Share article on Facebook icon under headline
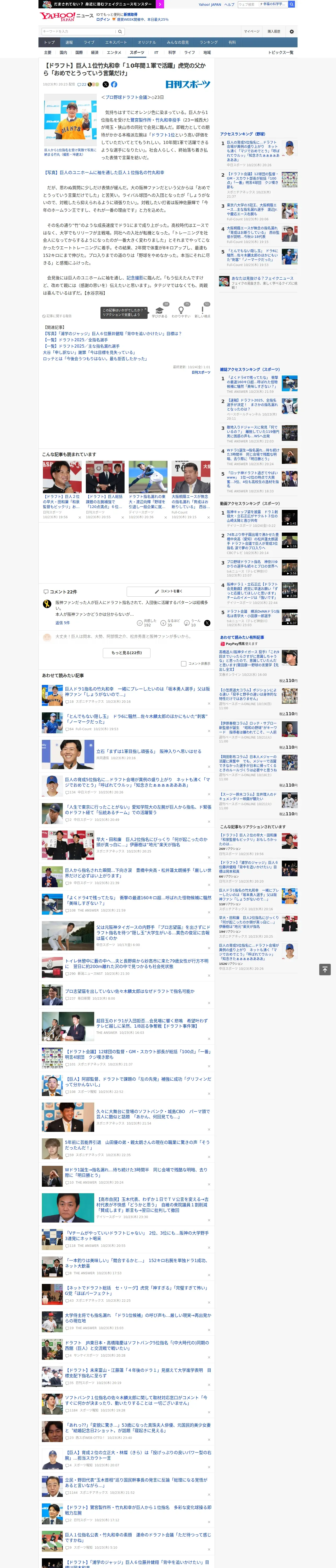Screen dimensions: 336x1568 [114, 85]
